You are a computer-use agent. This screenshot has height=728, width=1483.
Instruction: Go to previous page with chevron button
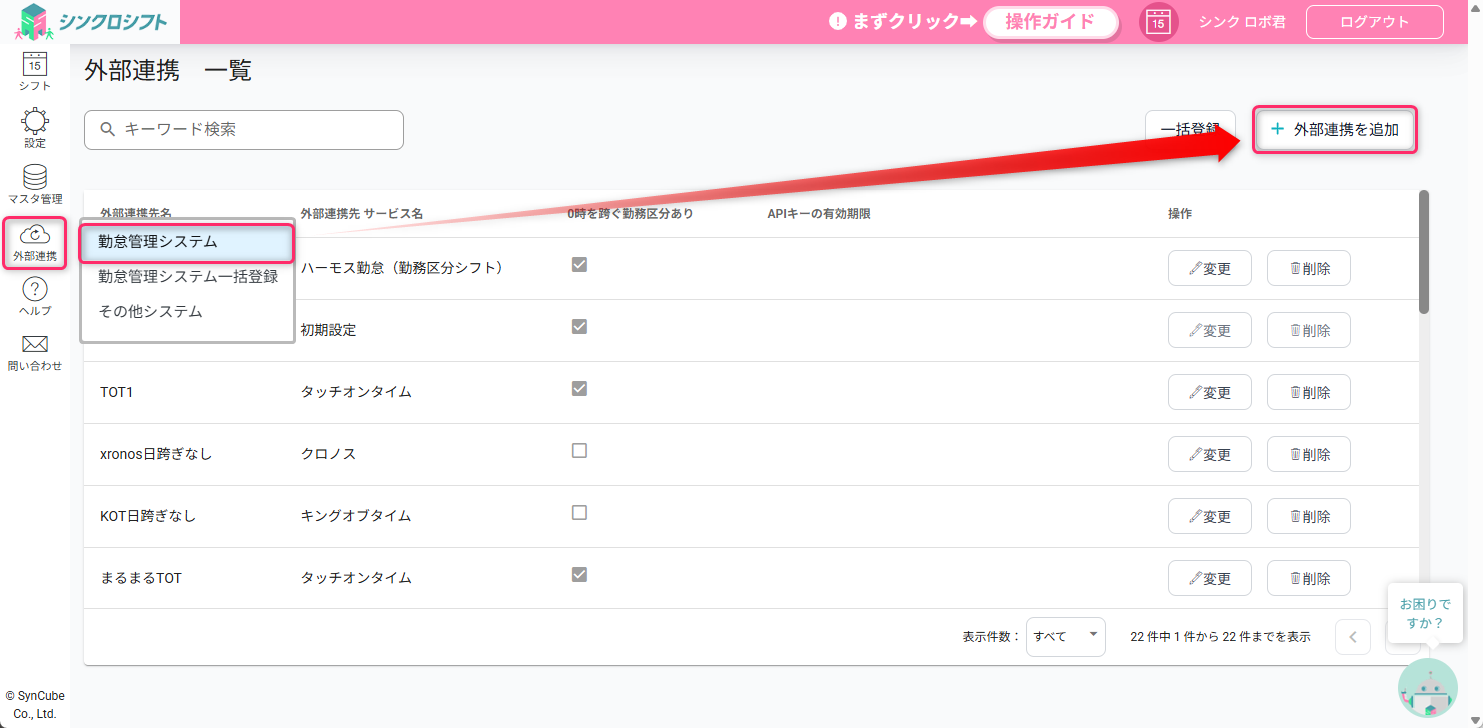pyautogui.click(x=1353, y=636)
